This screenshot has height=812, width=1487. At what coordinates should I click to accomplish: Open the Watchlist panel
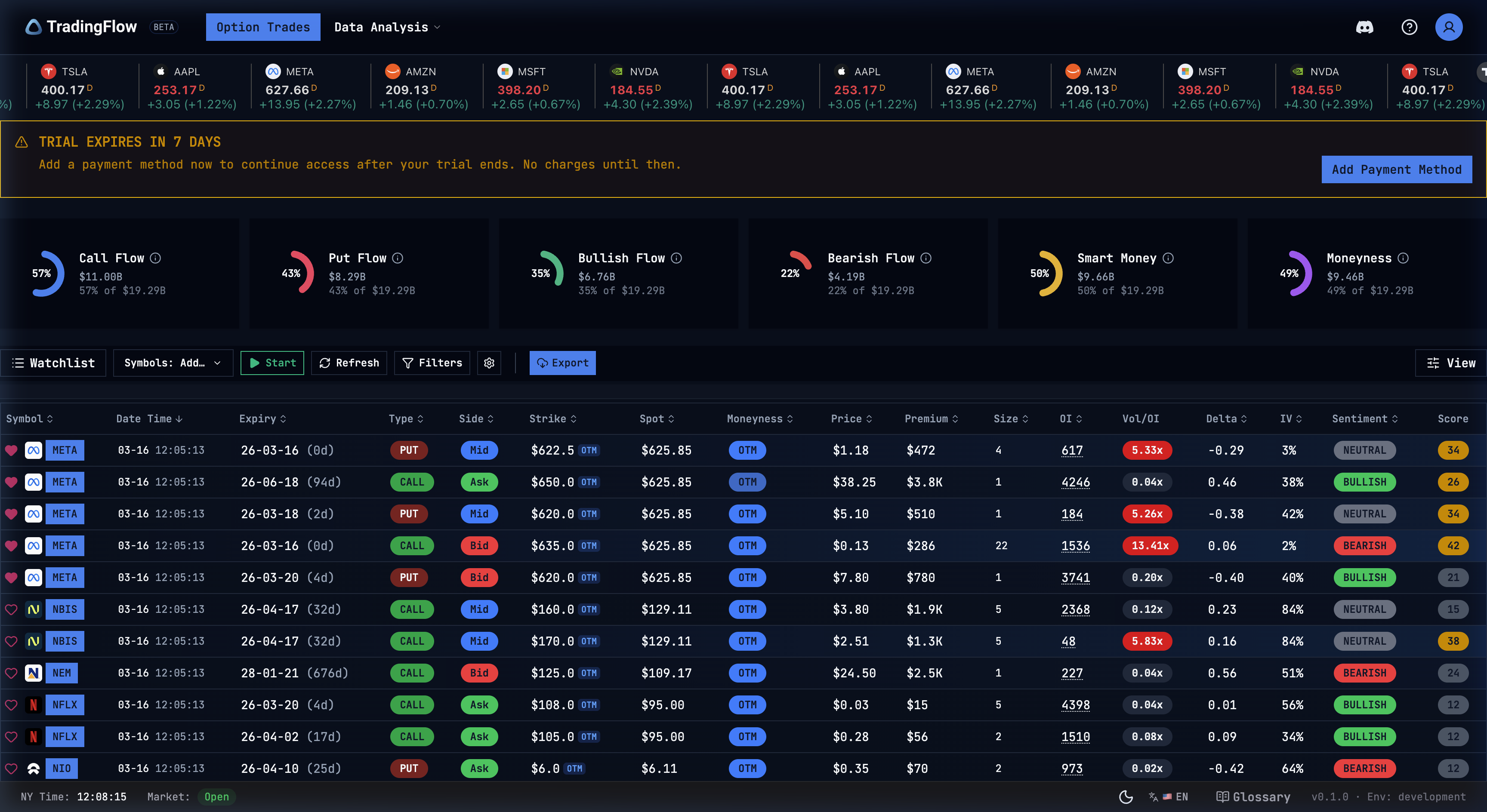(53, 363)
